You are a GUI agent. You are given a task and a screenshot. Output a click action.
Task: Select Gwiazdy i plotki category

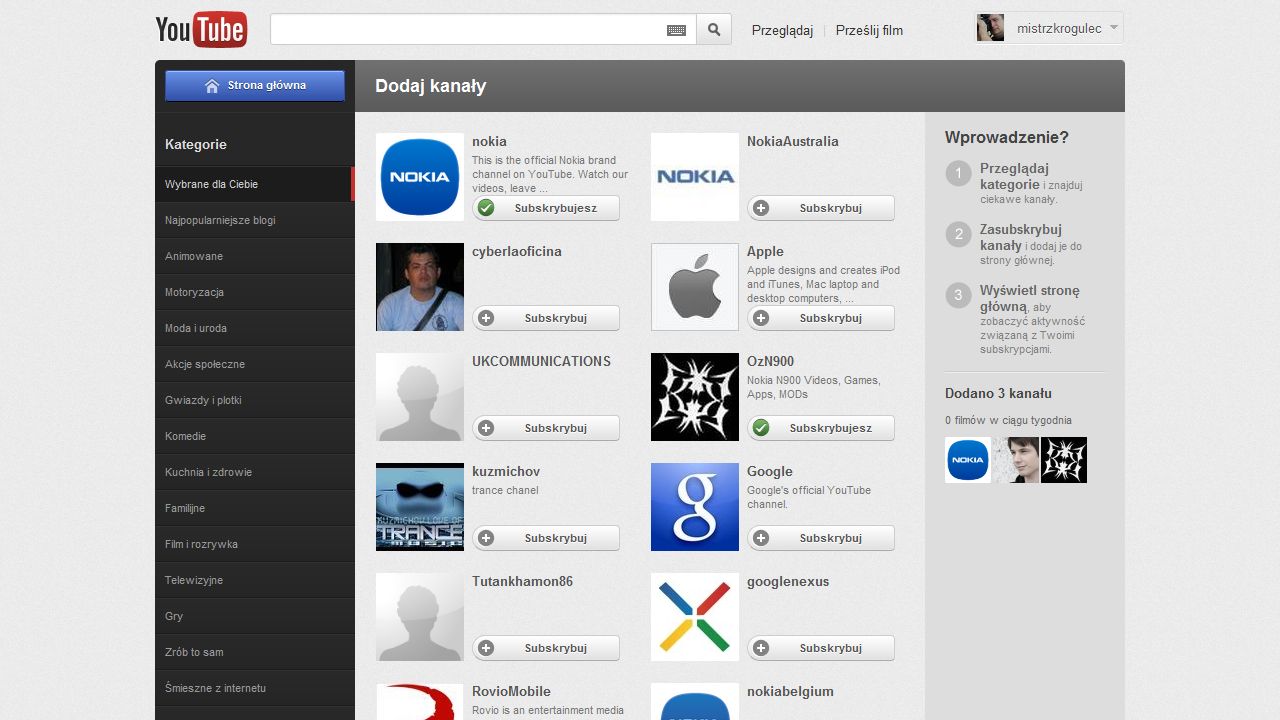[255, 400]
